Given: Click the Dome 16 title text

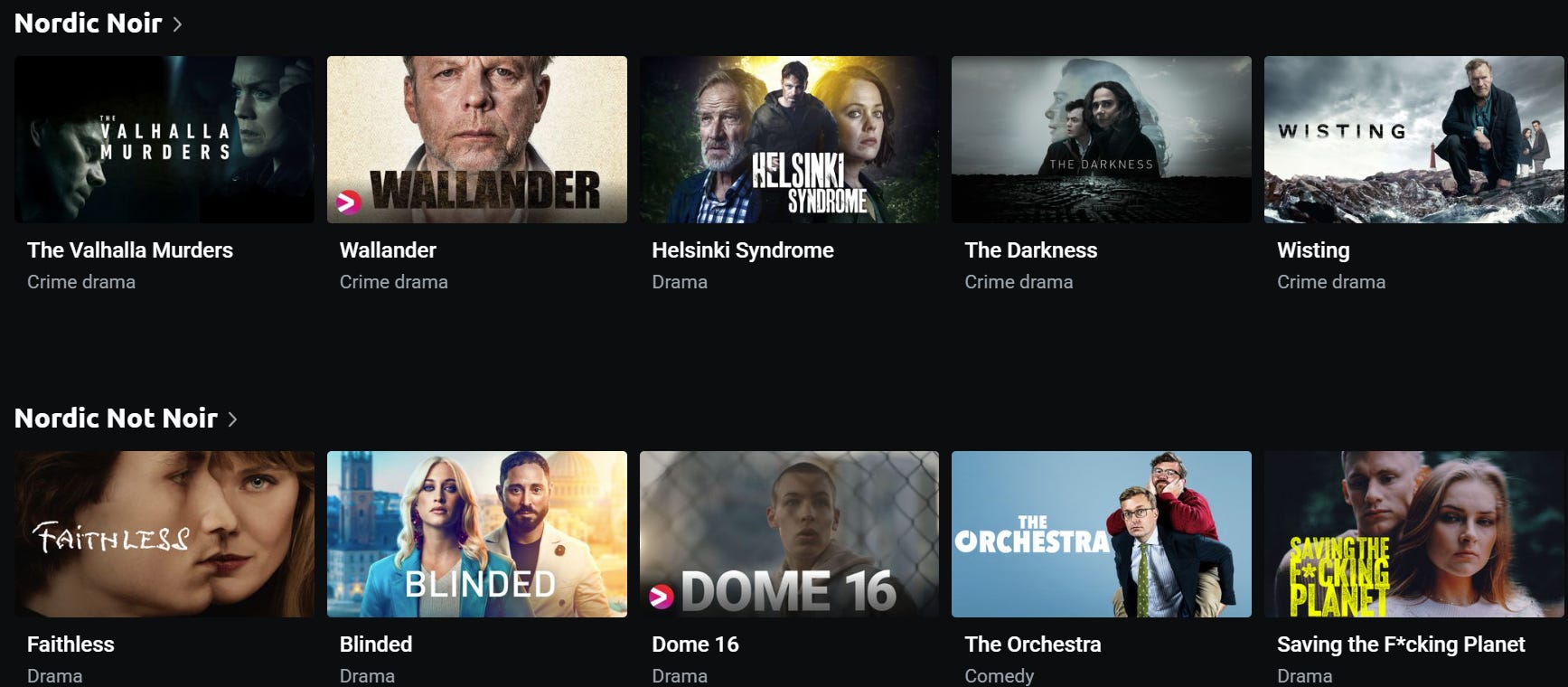Looking at the screenshot, I should (x=695, y=645).
